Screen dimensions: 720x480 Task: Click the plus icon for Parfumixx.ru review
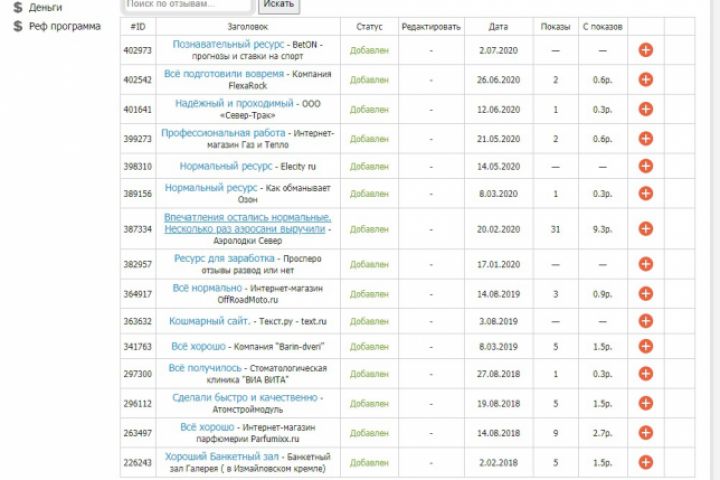coord(646,433)
